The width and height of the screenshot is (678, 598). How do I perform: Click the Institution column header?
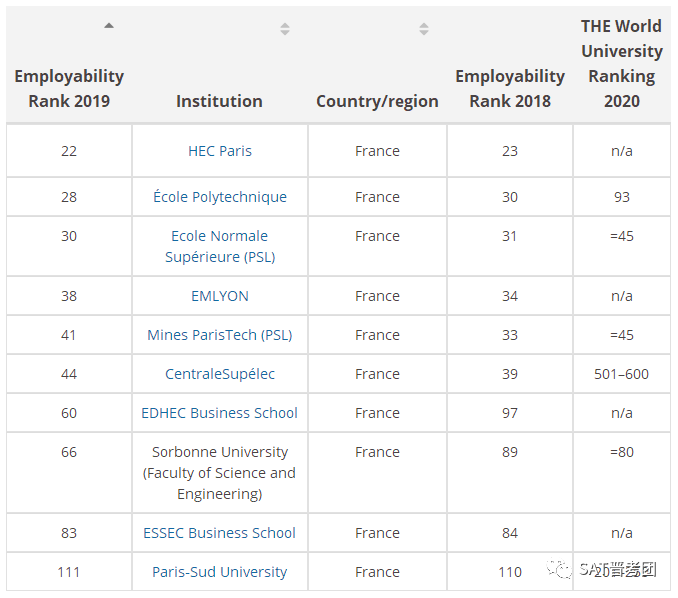219,101
